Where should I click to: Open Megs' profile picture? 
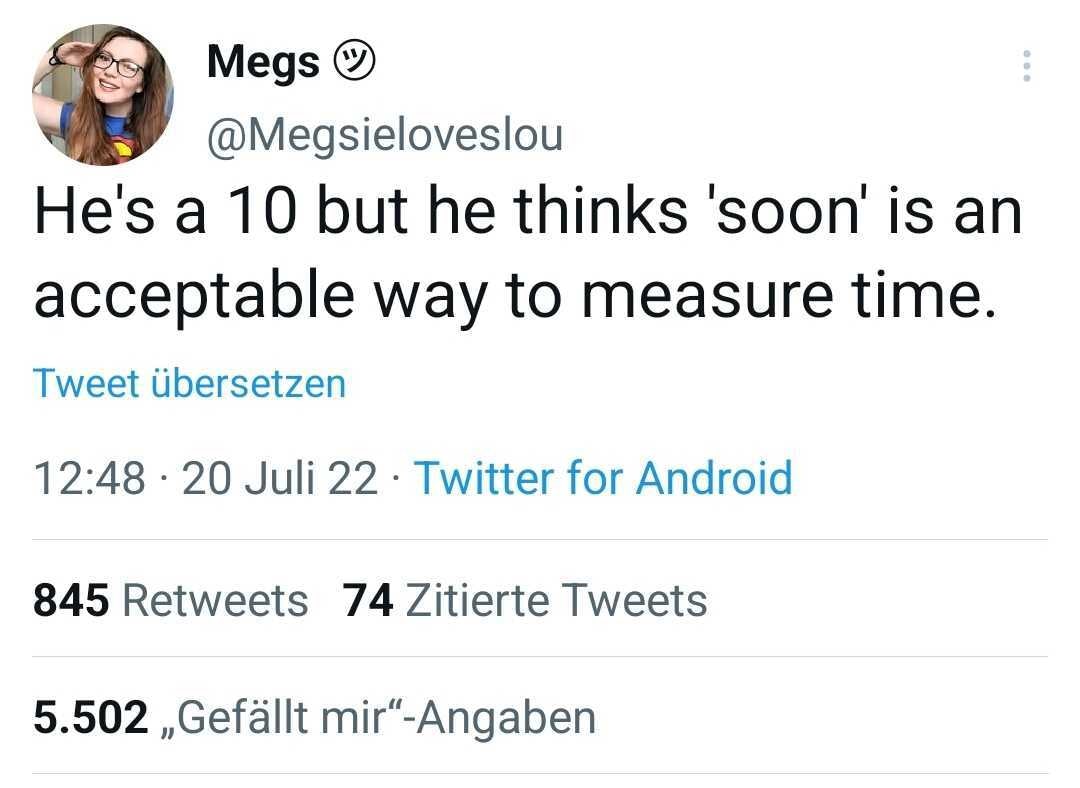tap(103, 95)
